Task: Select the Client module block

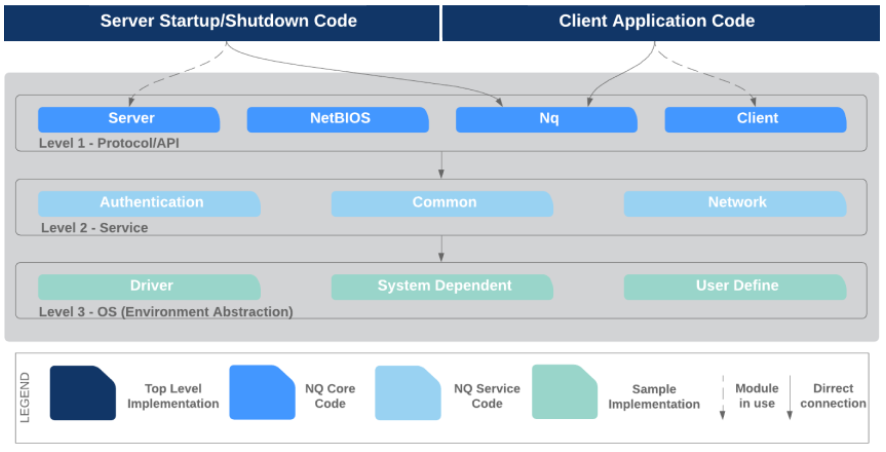Action: coord(755,119)
